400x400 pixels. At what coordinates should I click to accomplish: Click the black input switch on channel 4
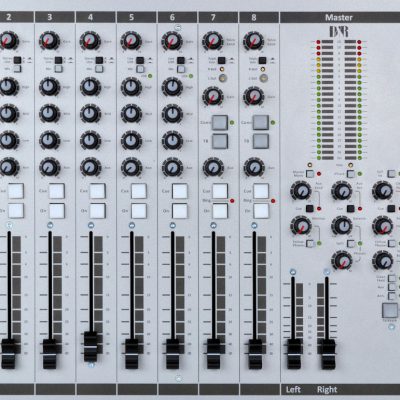(x=99, y=60)
